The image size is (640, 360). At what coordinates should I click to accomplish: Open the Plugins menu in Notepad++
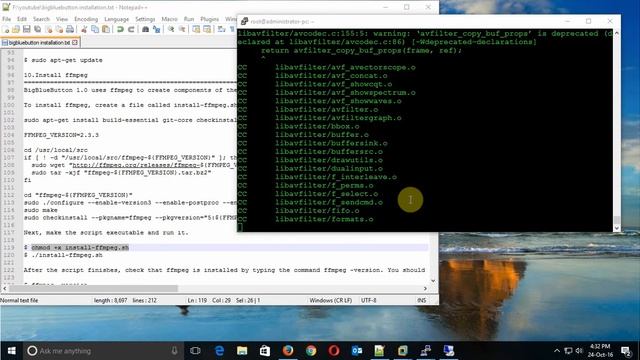[x=209, y=19]
